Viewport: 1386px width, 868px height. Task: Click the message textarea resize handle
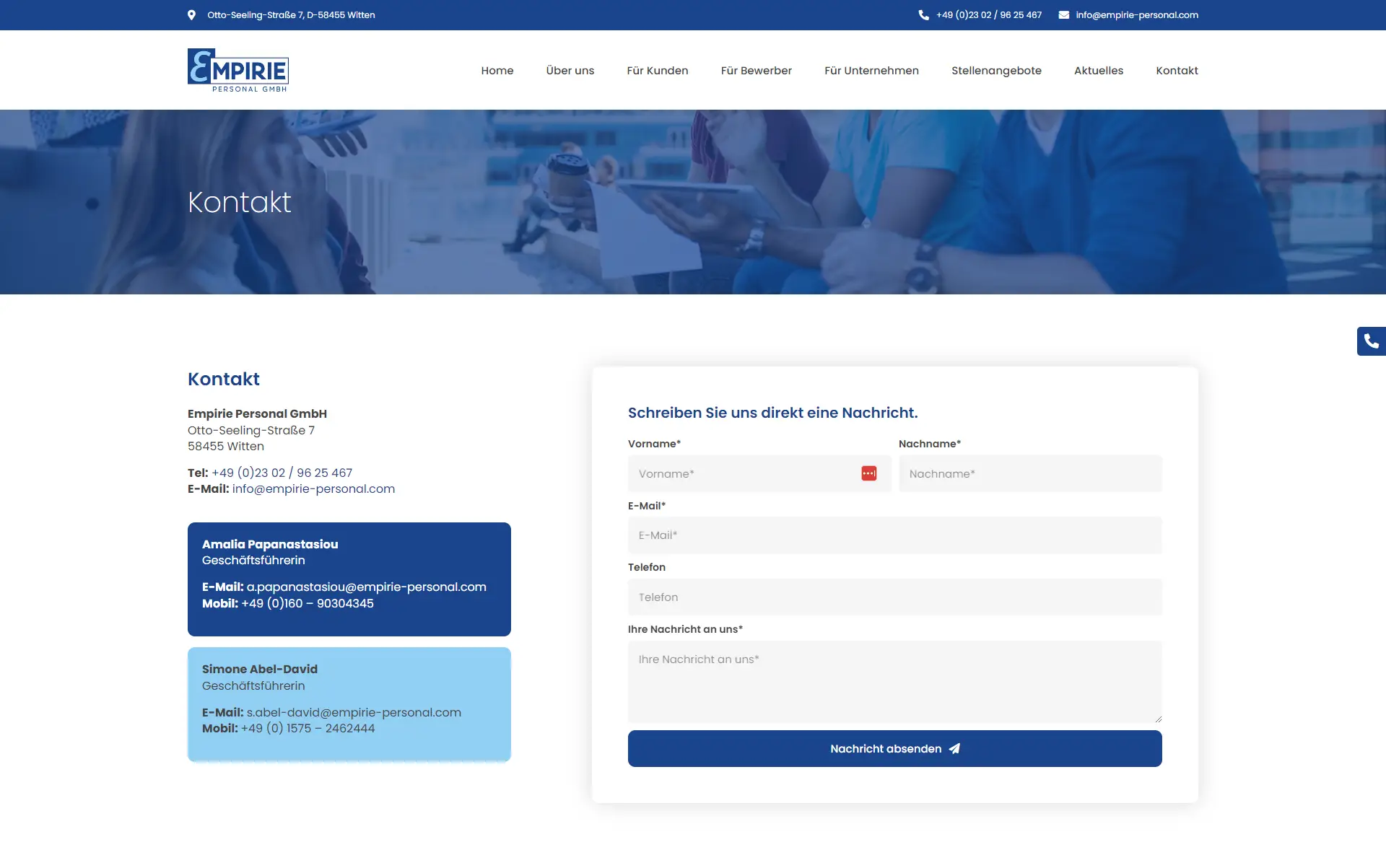tap(1158, 719)
